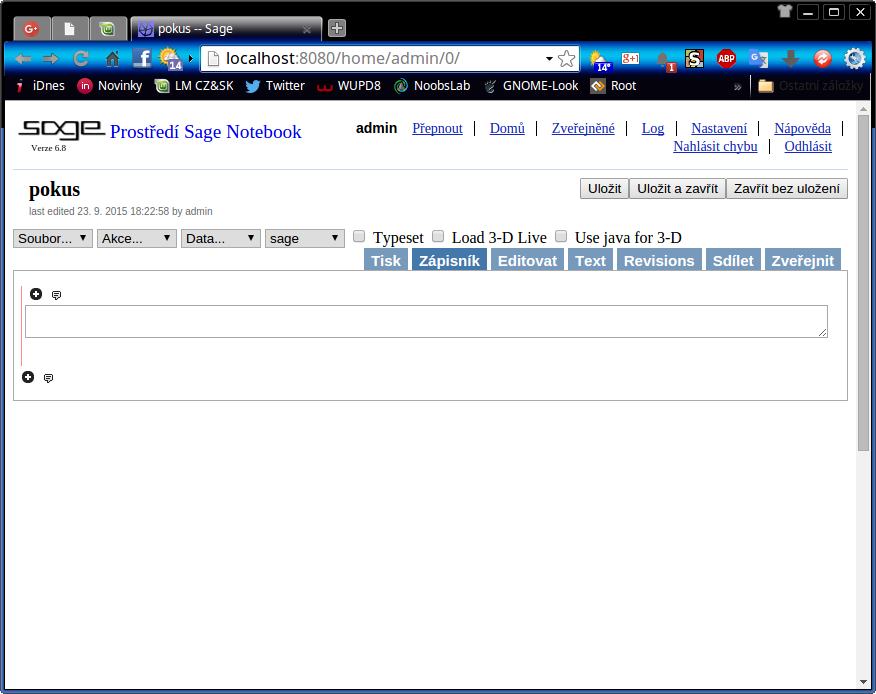Image resolution: width=876 pixels, height=694 pixels.
Task: Click the Uložit button
Action: pos(604,189)
